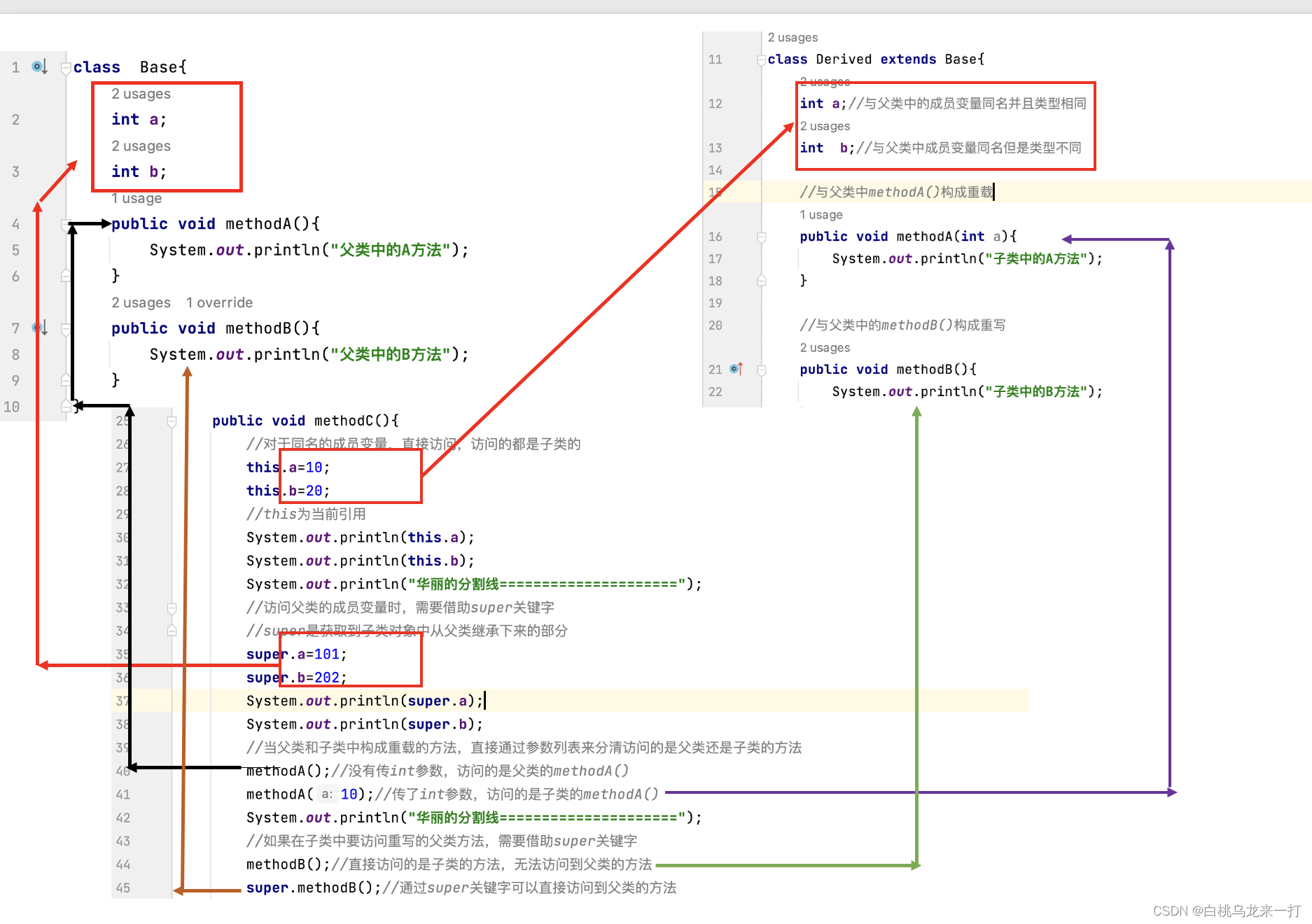Click the comment after Derived int b
The height and width of the screenshot is (924, 1312).
point(969,148)
